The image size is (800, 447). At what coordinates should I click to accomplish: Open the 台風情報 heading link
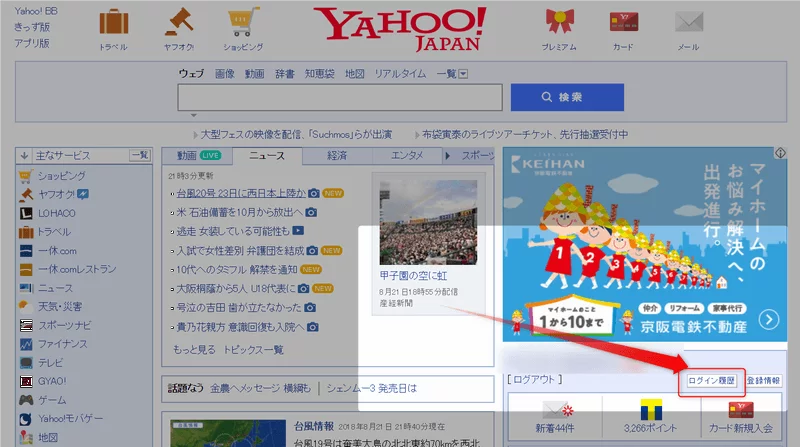pos(314,426)
